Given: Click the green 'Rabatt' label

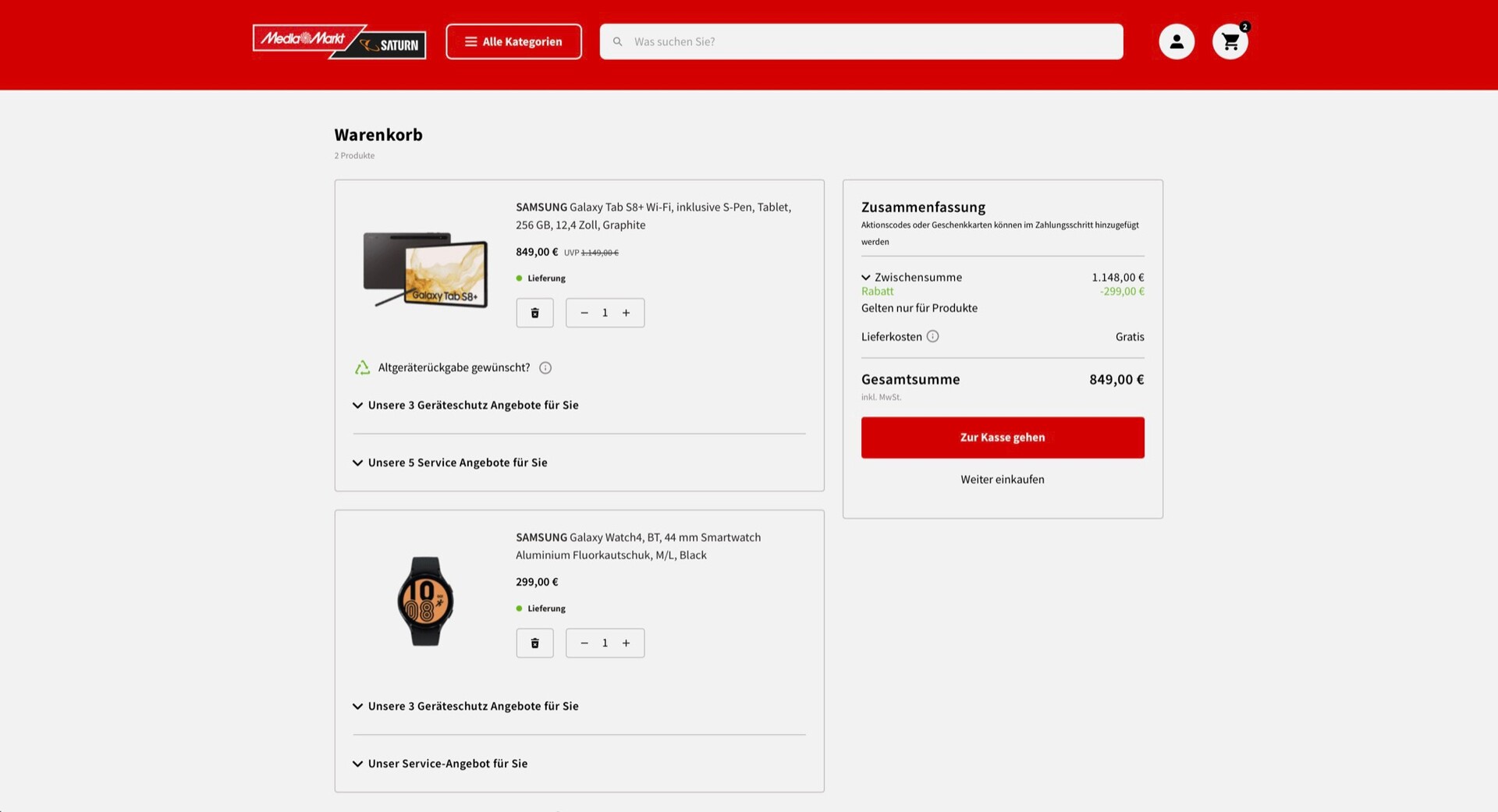Looking at the screenshot, I should pyautogui.click(x=878, y=291).
